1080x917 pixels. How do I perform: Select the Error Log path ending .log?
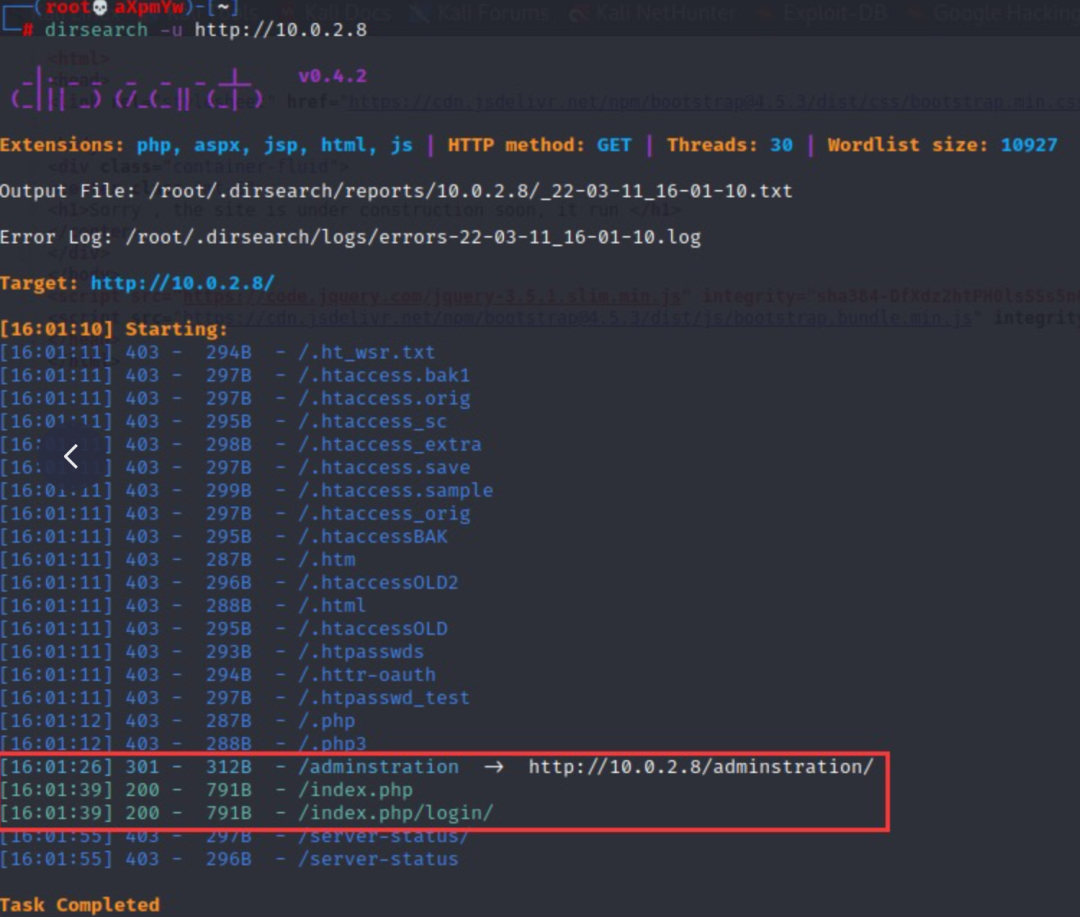pos(413,237)
